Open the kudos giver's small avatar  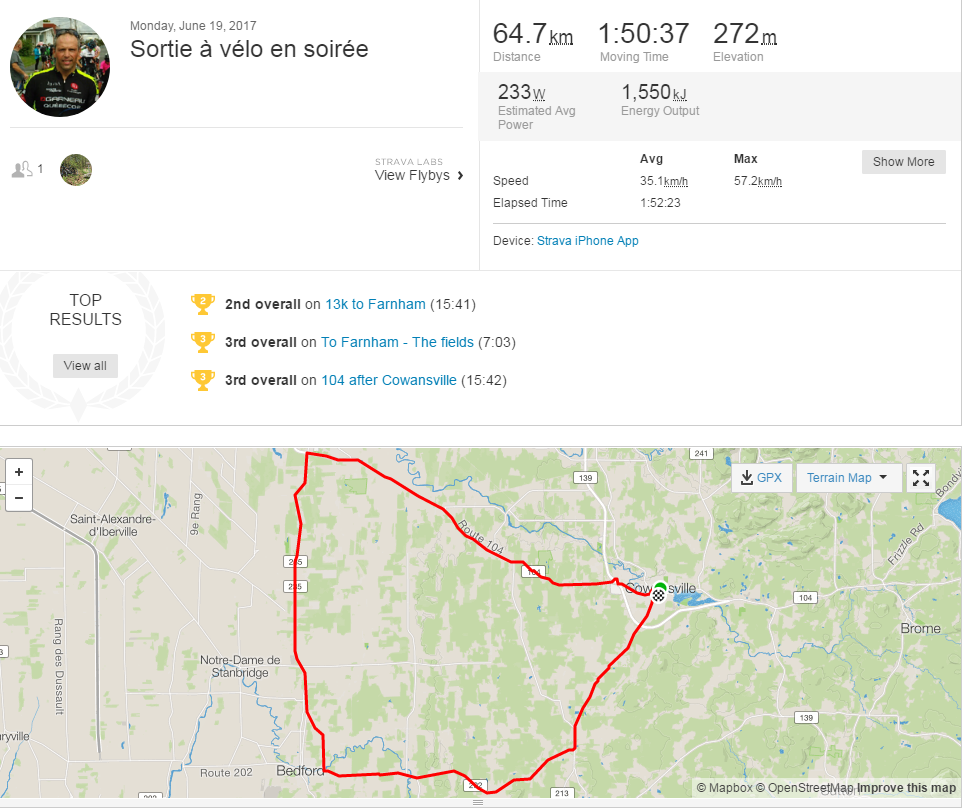point(75,169)
